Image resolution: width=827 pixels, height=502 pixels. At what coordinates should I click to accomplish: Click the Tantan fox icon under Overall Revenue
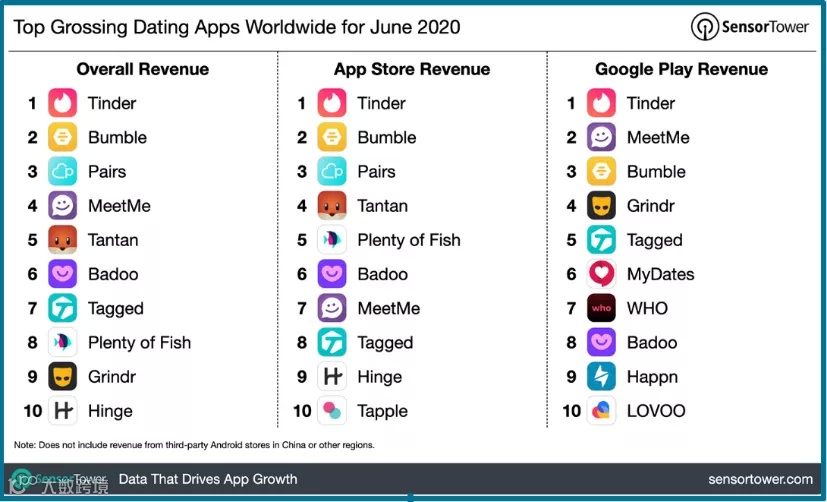63,240
